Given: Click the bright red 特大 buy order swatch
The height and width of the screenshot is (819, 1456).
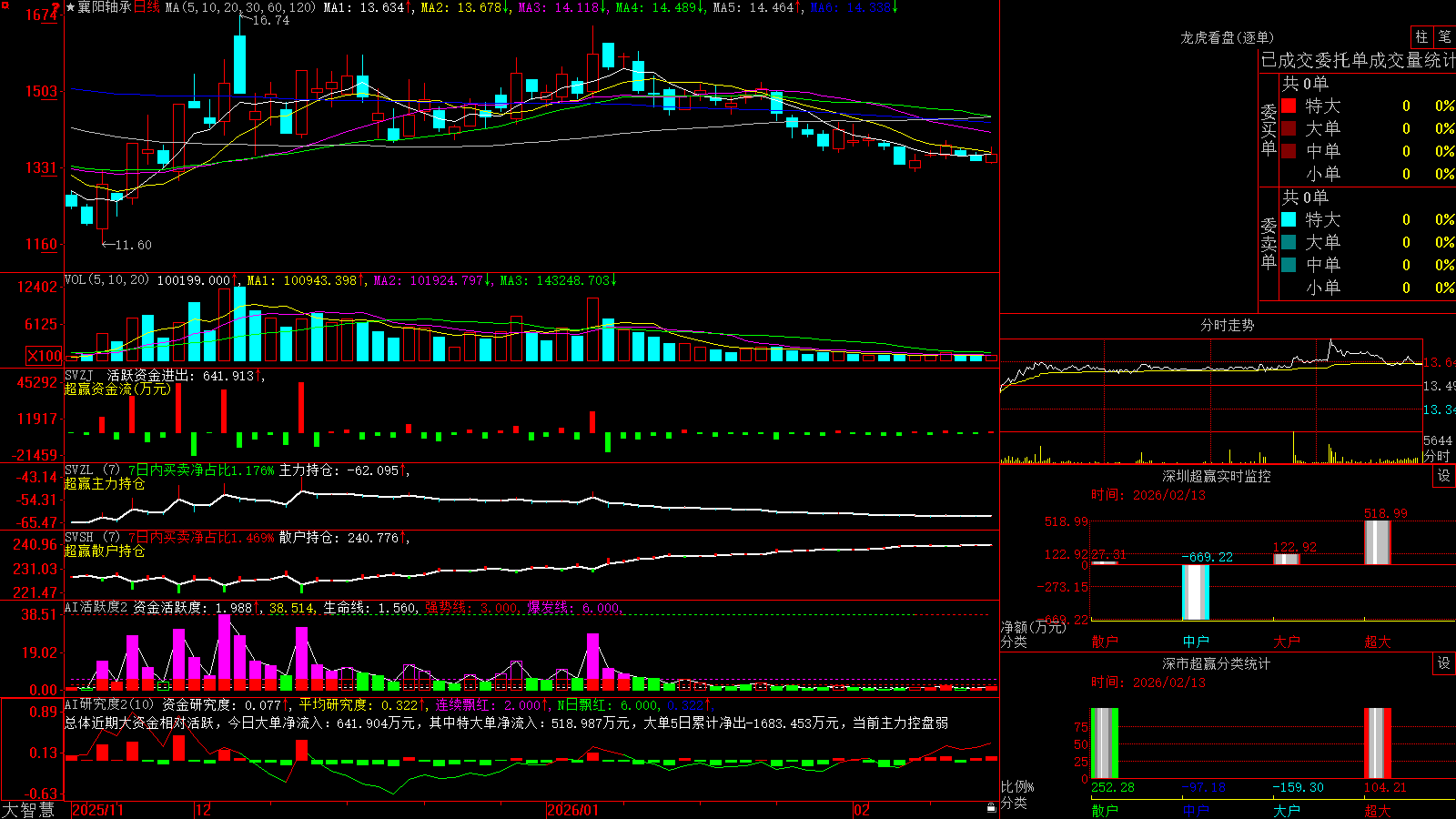Looking at the screenshot, I should 1289,106.
